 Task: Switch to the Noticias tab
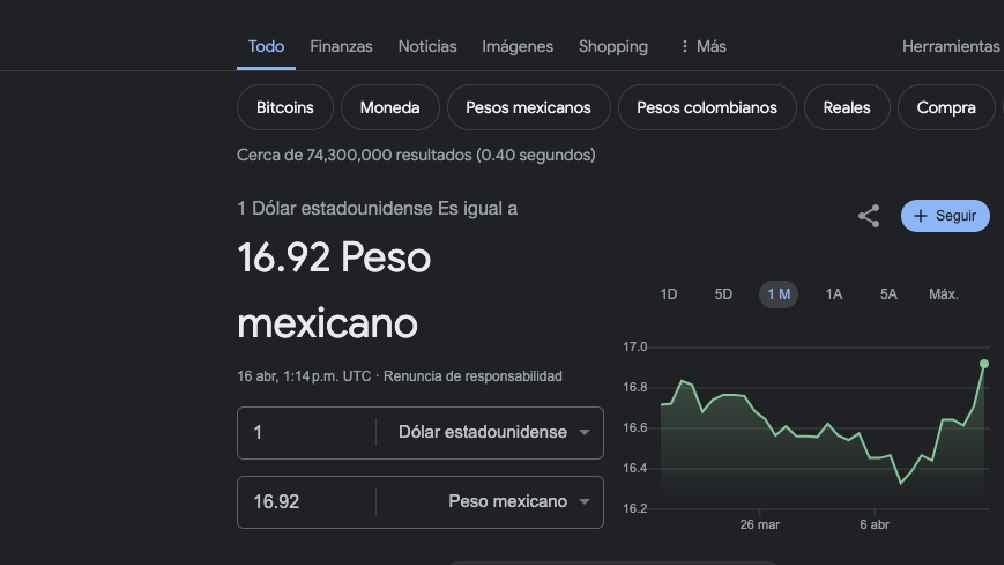coord(427,46)
